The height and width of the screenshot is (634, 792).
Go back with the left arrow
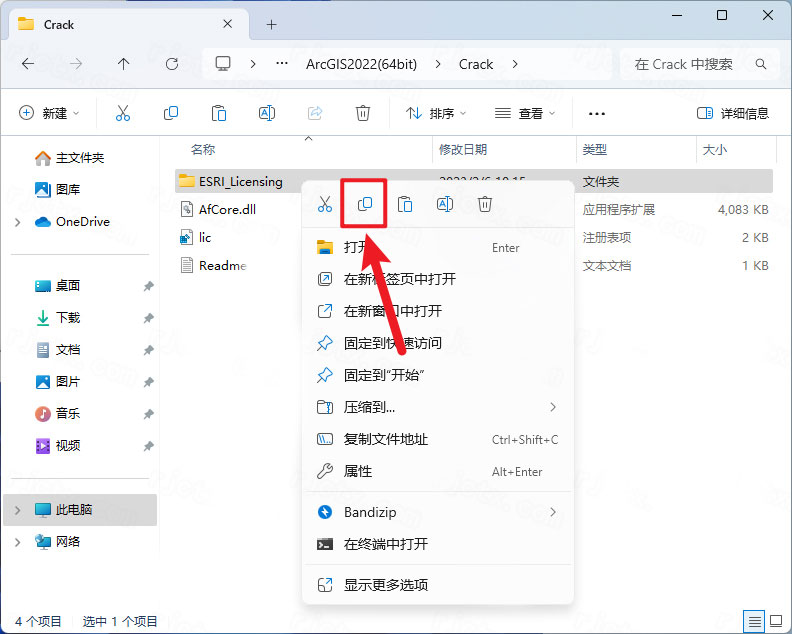[x=28, y=64]
